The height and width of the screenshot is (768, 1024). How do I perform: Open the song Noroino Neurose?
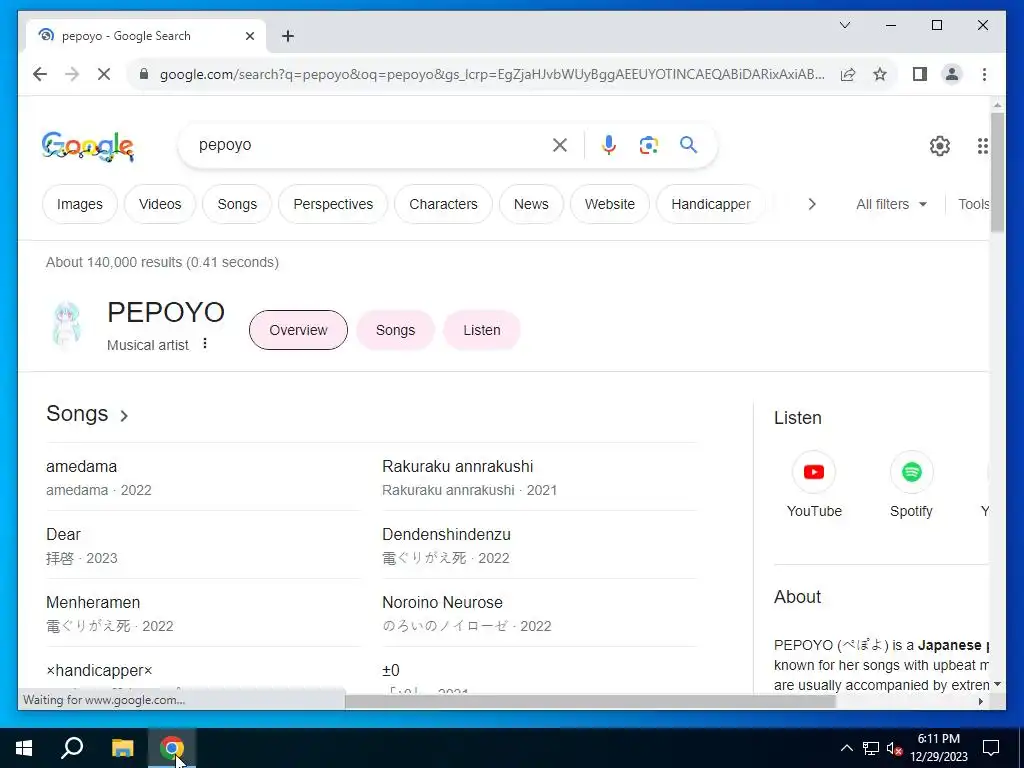442,603
